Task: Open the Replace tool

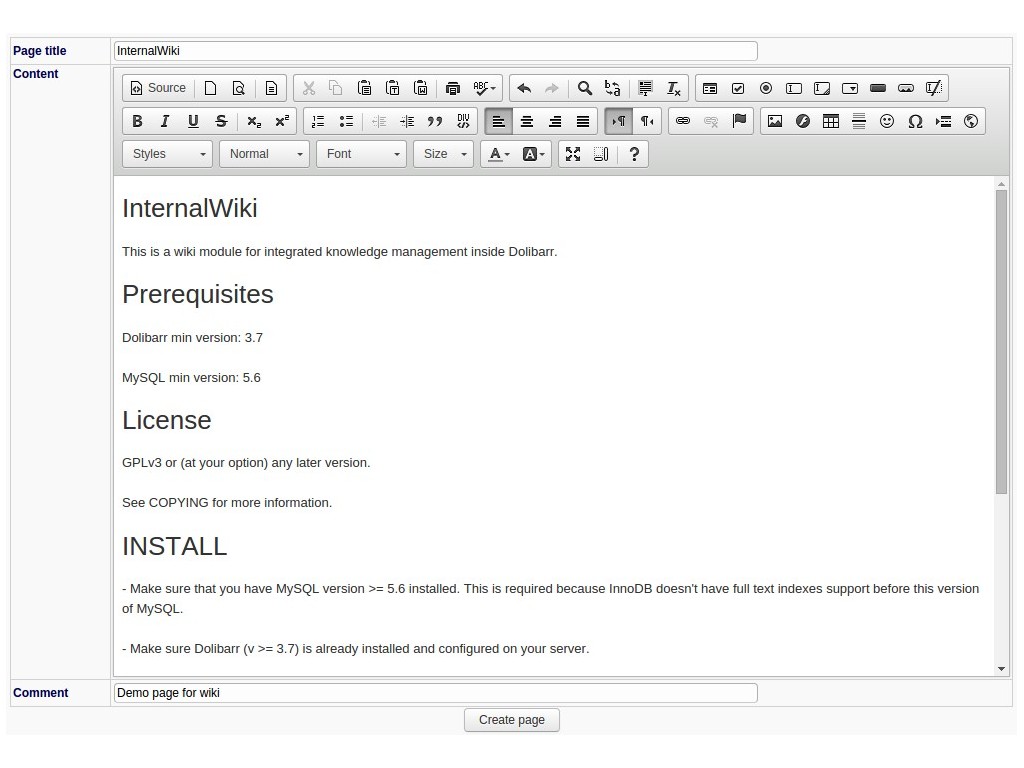Action: coord(613,88)
